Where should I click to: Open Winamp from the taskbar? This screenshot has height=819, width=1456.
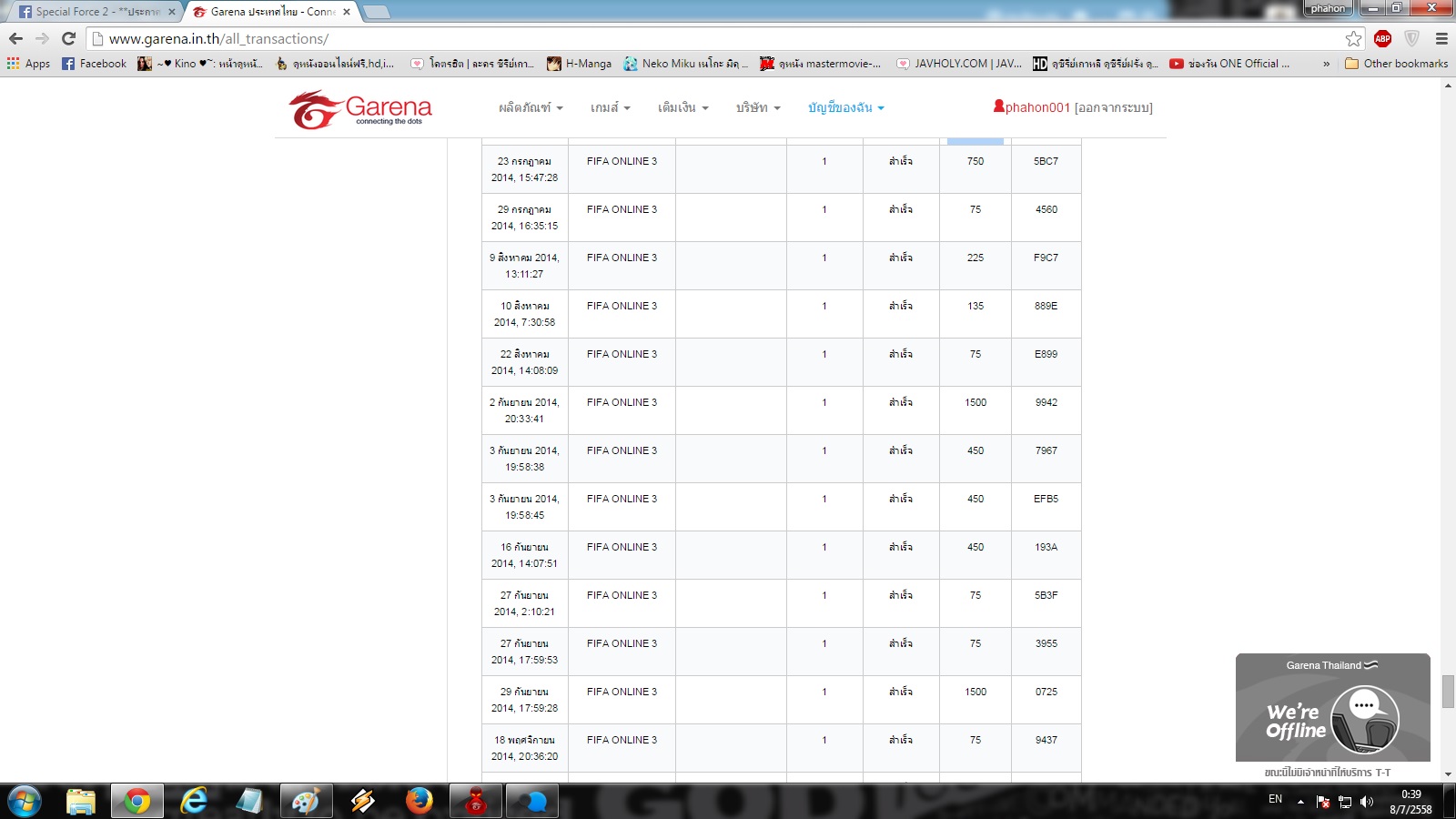tap(362, 802)
